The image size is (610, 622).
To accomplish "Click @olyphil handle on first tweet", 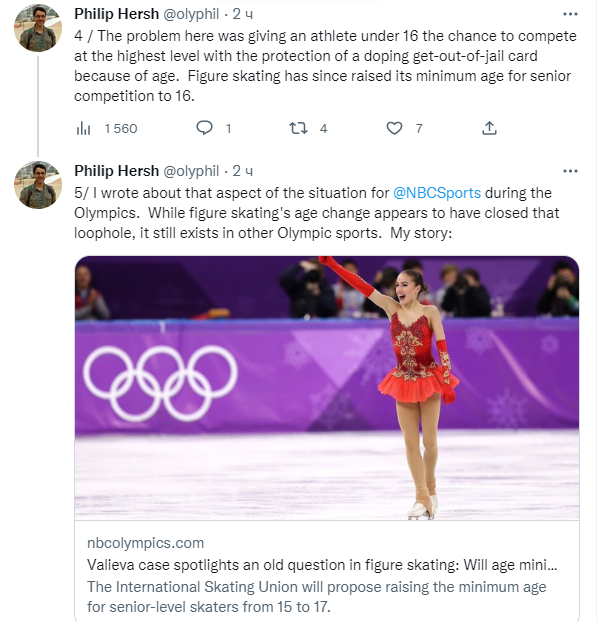I will point(191,15).
